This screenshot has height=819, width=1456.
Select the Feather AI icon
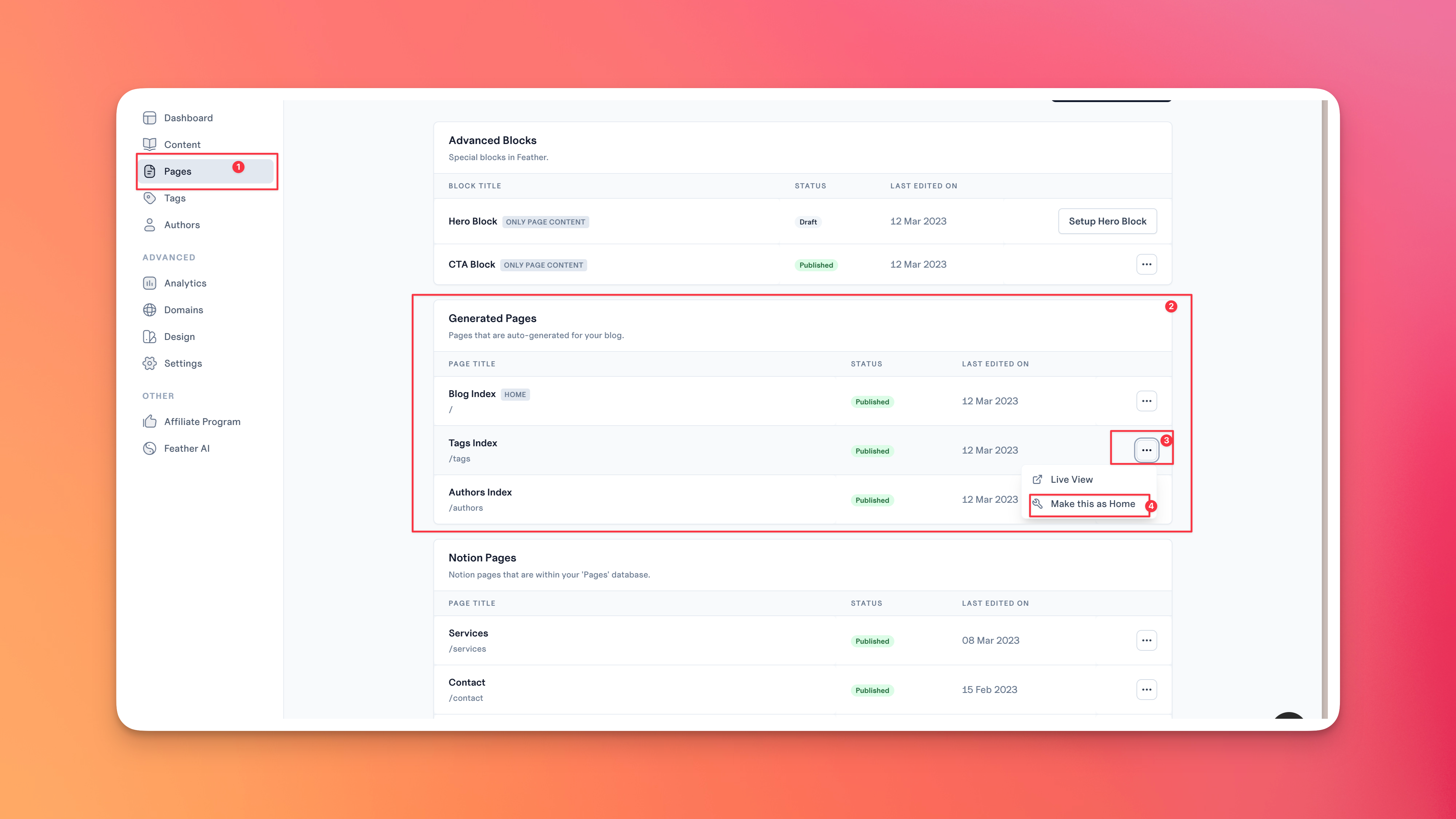[x=150, y=448]
